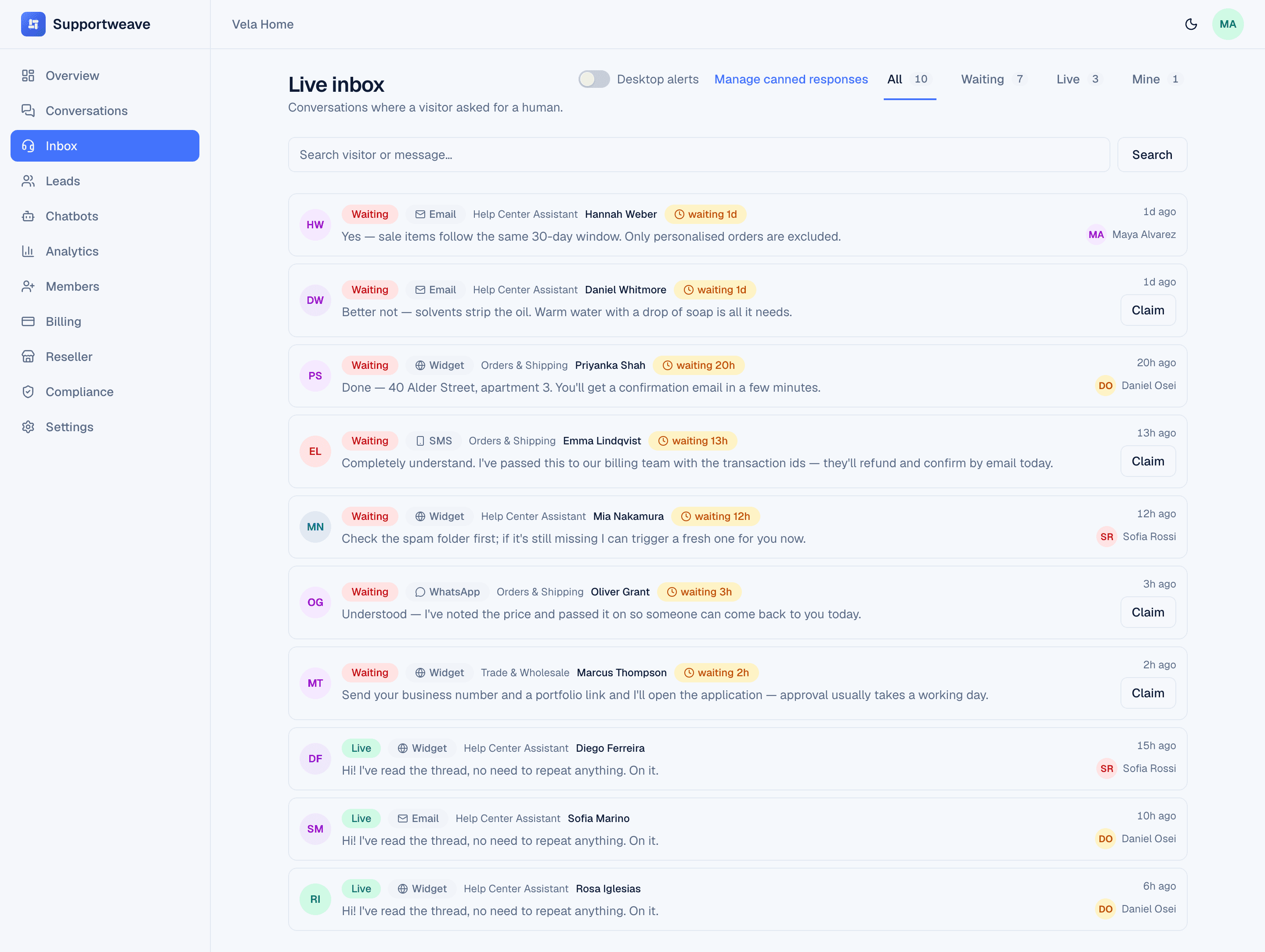Open Hannah Weber's conversation name

pyautogui.click(x=621, y=214)
